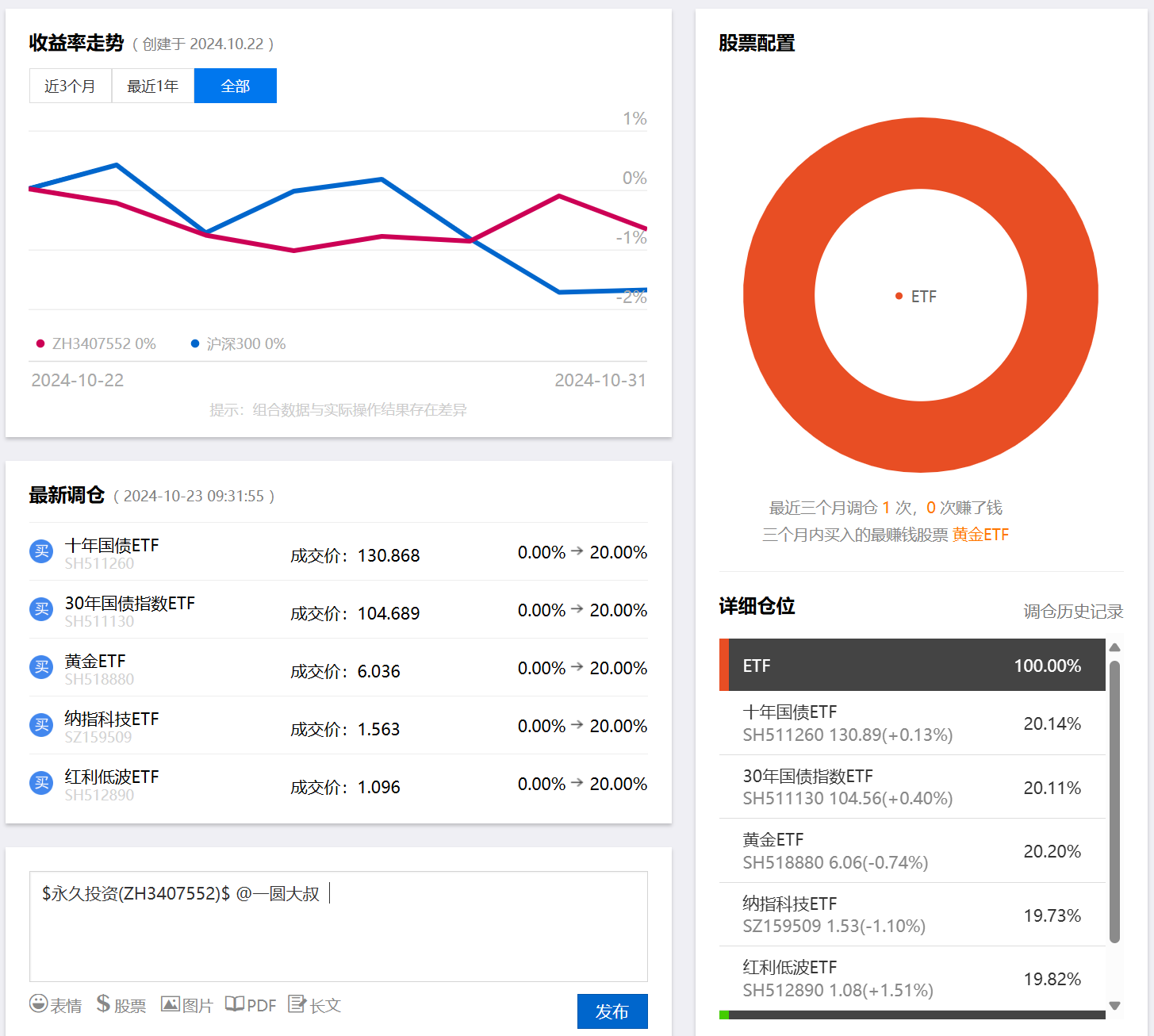Open 调仓历史记录 link
The width and height of the screenshot is (1154, 1036).
1073,611
